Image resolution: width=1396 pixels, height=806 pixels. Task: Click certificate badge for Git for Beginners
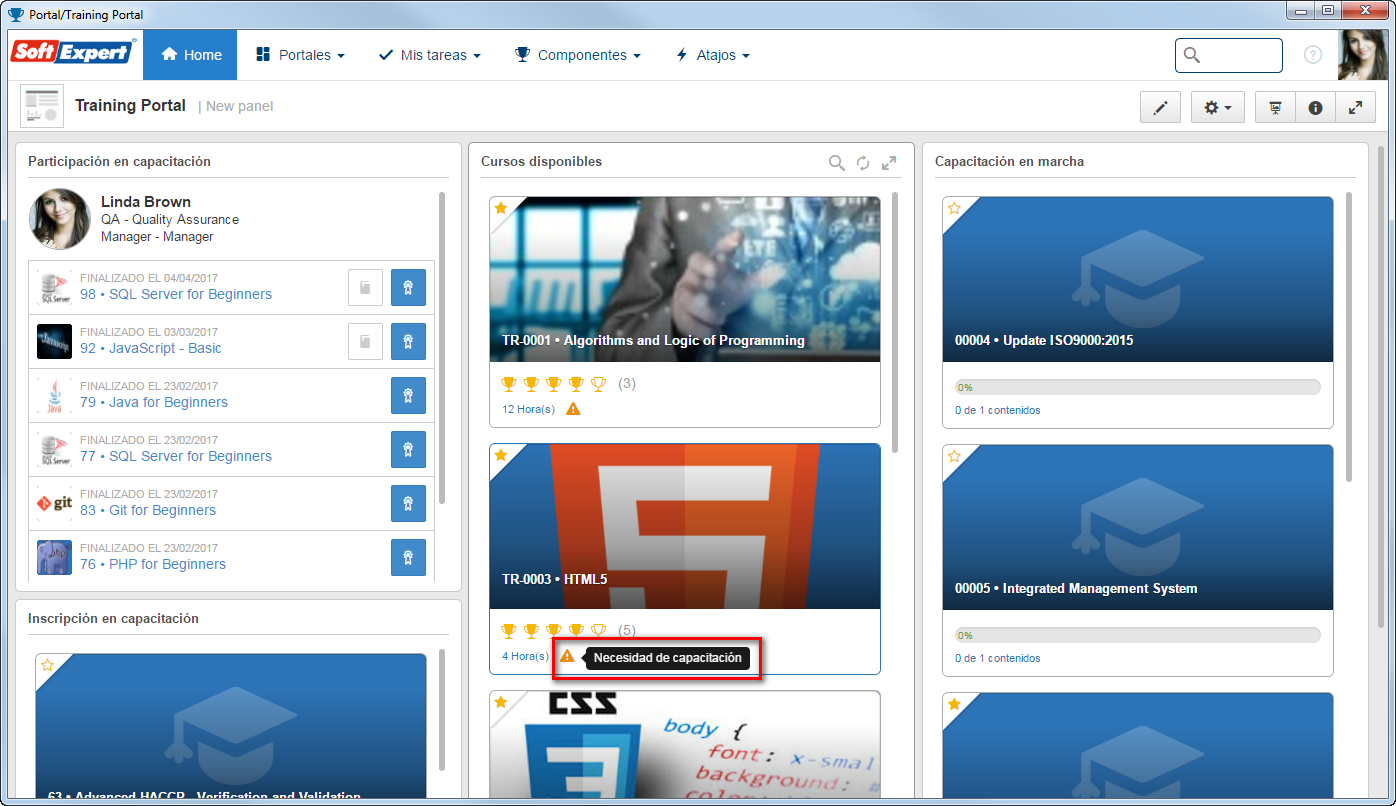pyautogui.click(x=408, y=503)
